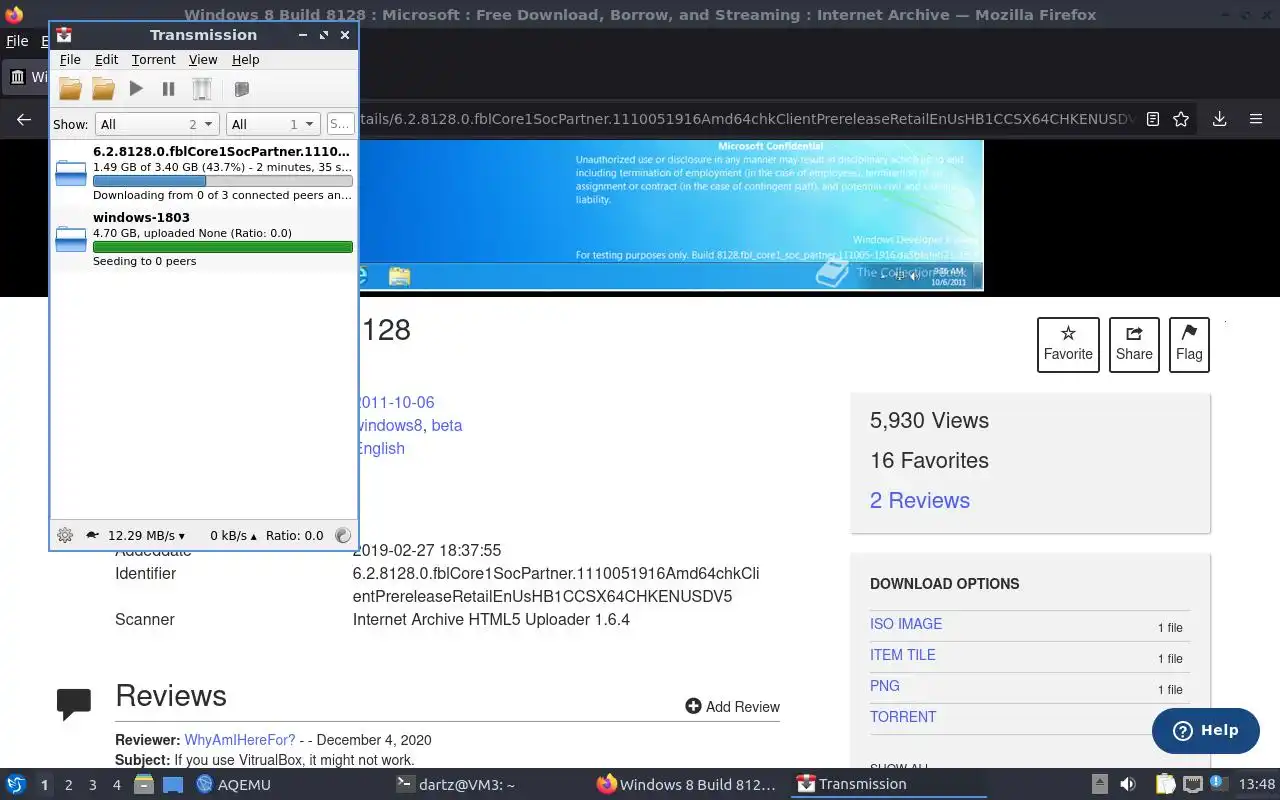Click the torrent search input field
The width and height of the screenshot is (1280, 800).
(x=340, y=124)
